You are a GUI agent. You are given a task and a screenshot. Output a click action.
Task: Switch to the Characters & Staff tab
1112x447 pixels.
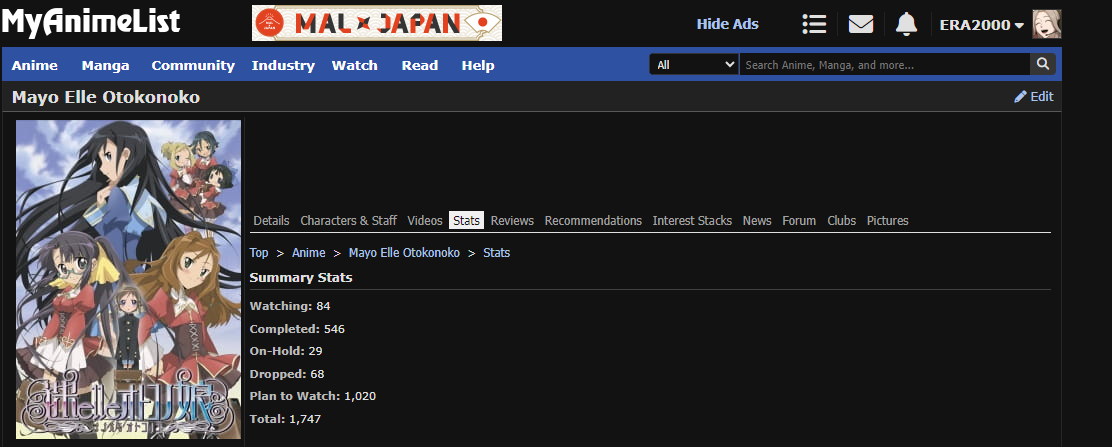pos(348,221)
